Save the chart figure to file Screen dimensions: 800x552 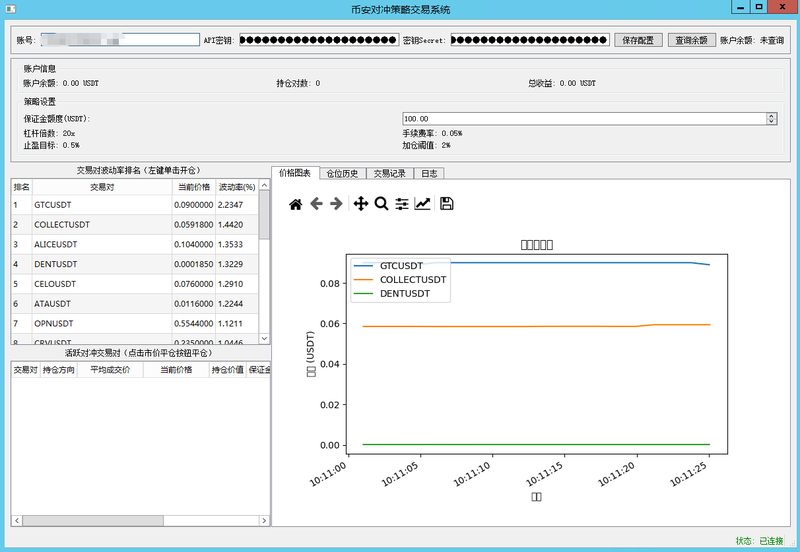[x=447, y=204]
